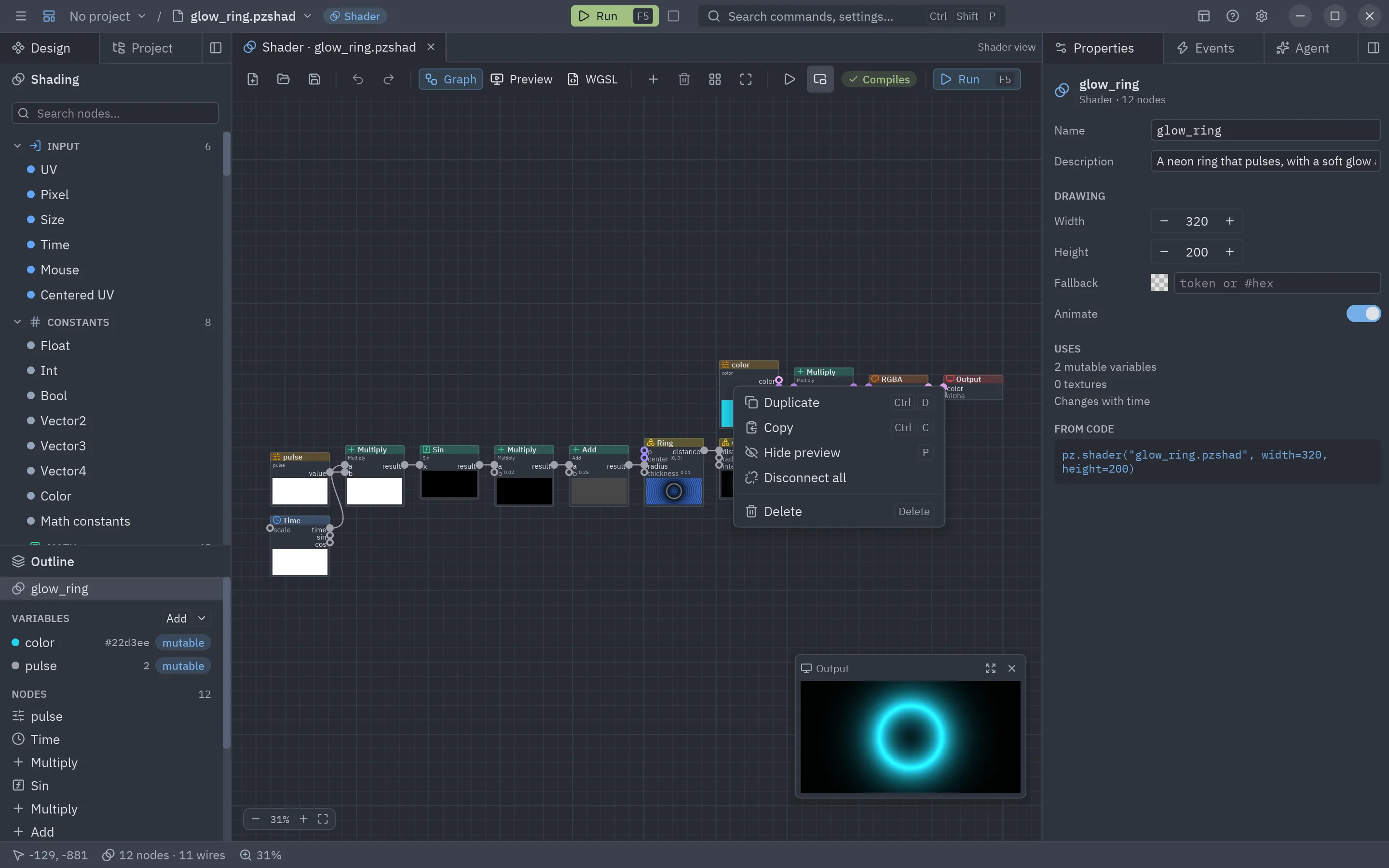Click the play preview icon beside Compiles
The width and height of the screenshot is (1389, 868).
(790, 79)
